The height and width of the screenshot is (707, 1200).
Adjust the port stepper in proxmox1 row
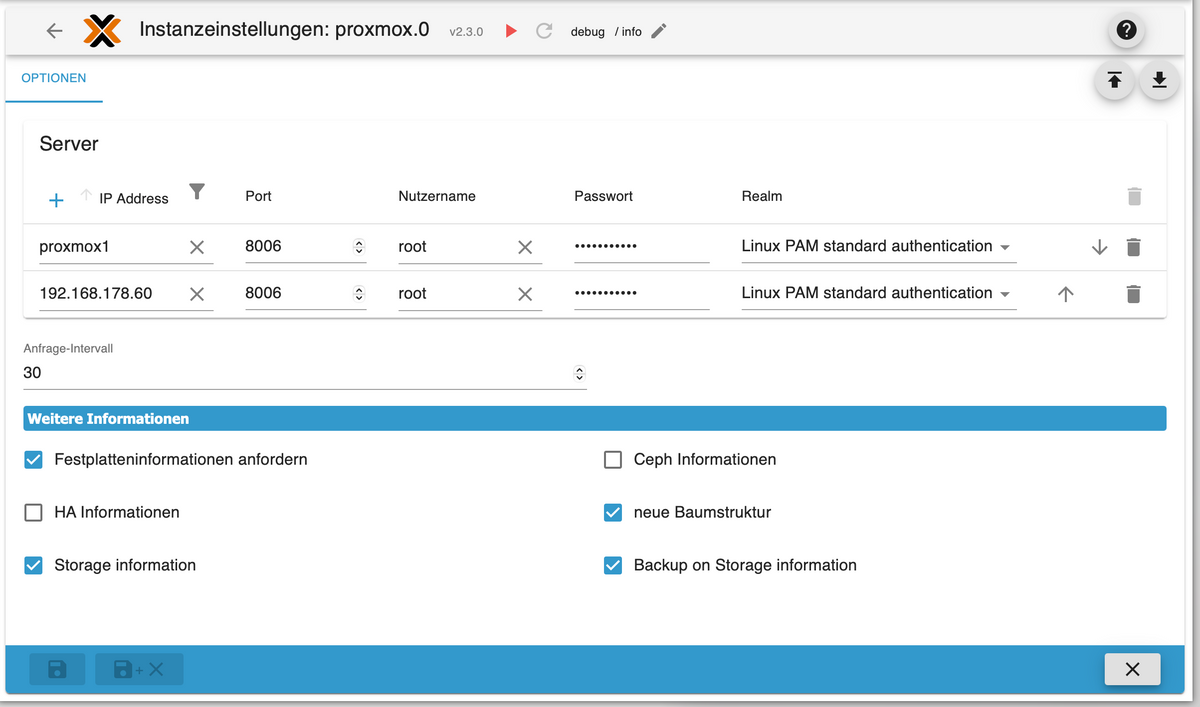(x=359, y=247)
